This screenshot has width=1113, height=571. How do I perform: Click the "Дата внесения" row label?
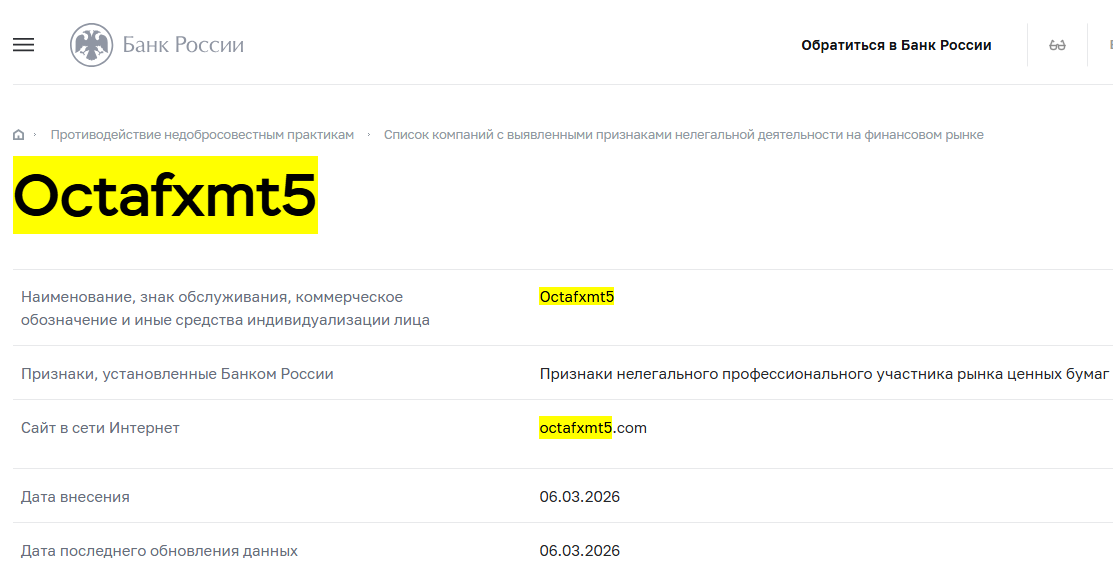tap(75, 497)
